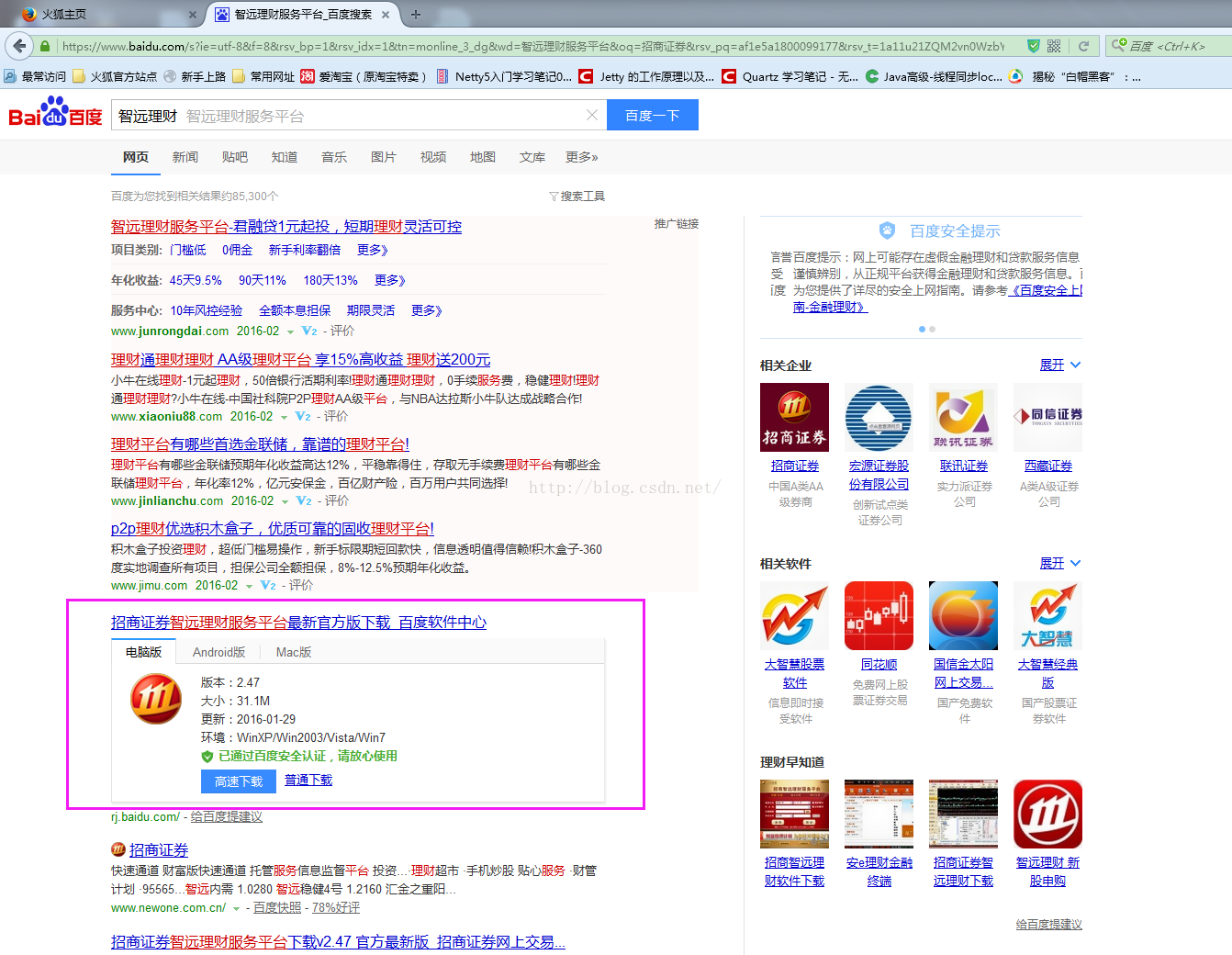Expand 更多» in the 项目类别 row
The image size is (1232, 955).
(373, 250)
